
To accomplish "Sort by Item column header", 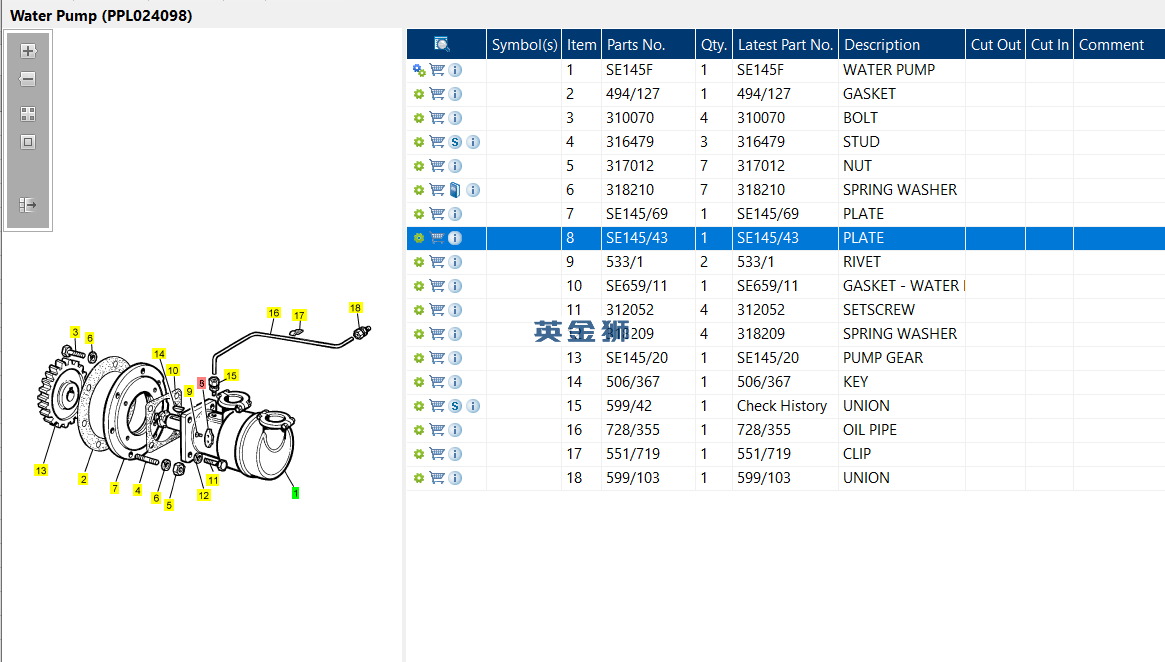I will point(582,45).
